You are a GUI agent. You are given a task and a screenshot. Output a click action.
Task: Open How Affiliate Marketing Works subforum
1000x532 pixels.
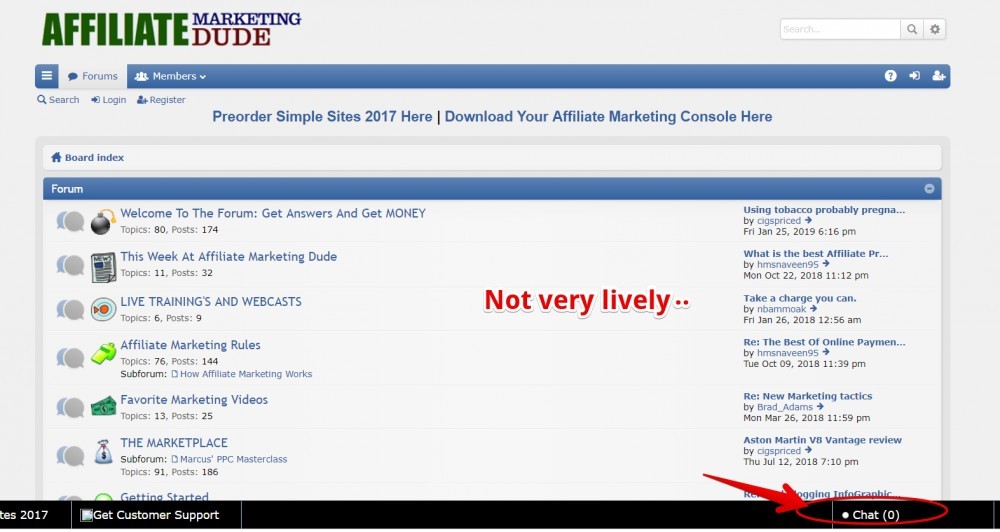[246, 374]
